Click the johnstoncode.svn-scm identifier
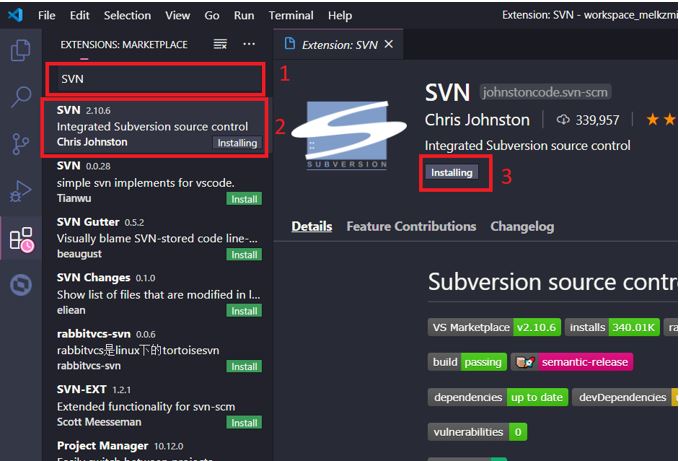Image resolution: width=679 pixels, height=461 pixels. coord(545,92)
